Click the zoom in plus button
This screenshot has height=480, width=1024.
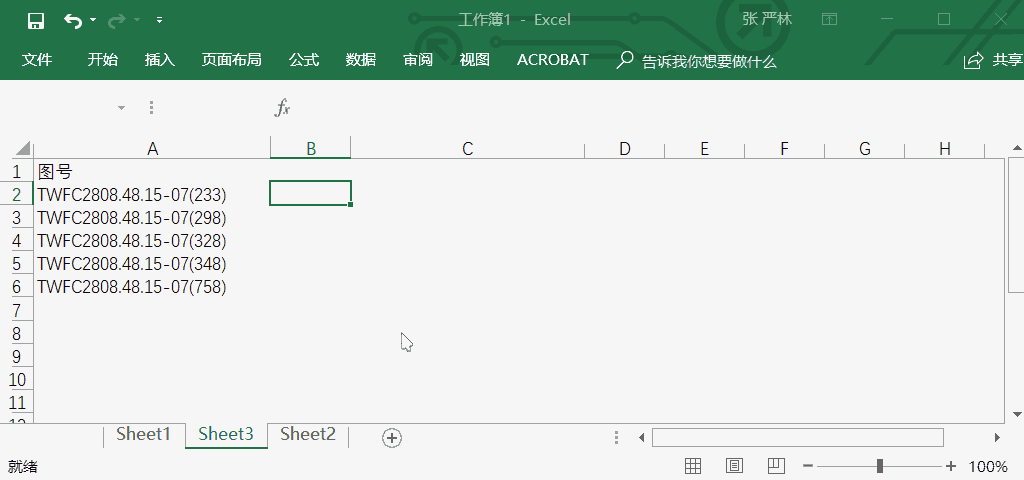951,466
